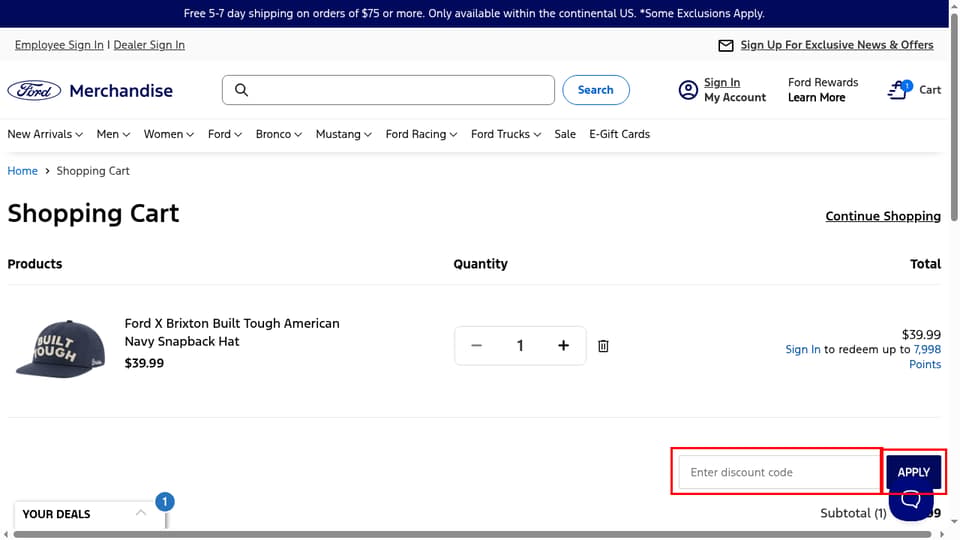Expand the Bronco menu
Viewport: 960px width, 540px height.
point(279,134)
